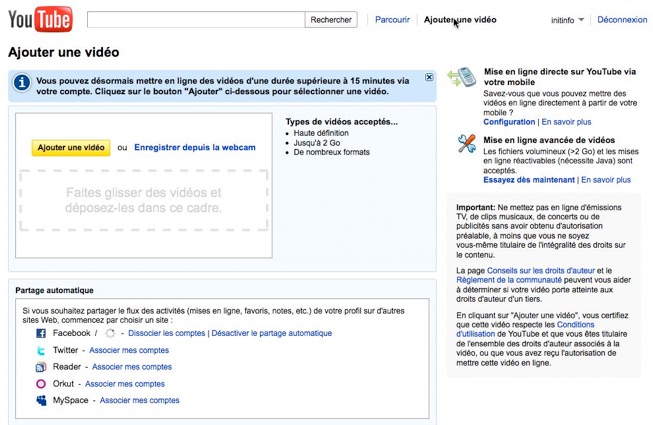Viewport: 653px width, 425px height.
Task: Click the yellow Ajouter une vidéo button
Action: click(x=71, y=148)
